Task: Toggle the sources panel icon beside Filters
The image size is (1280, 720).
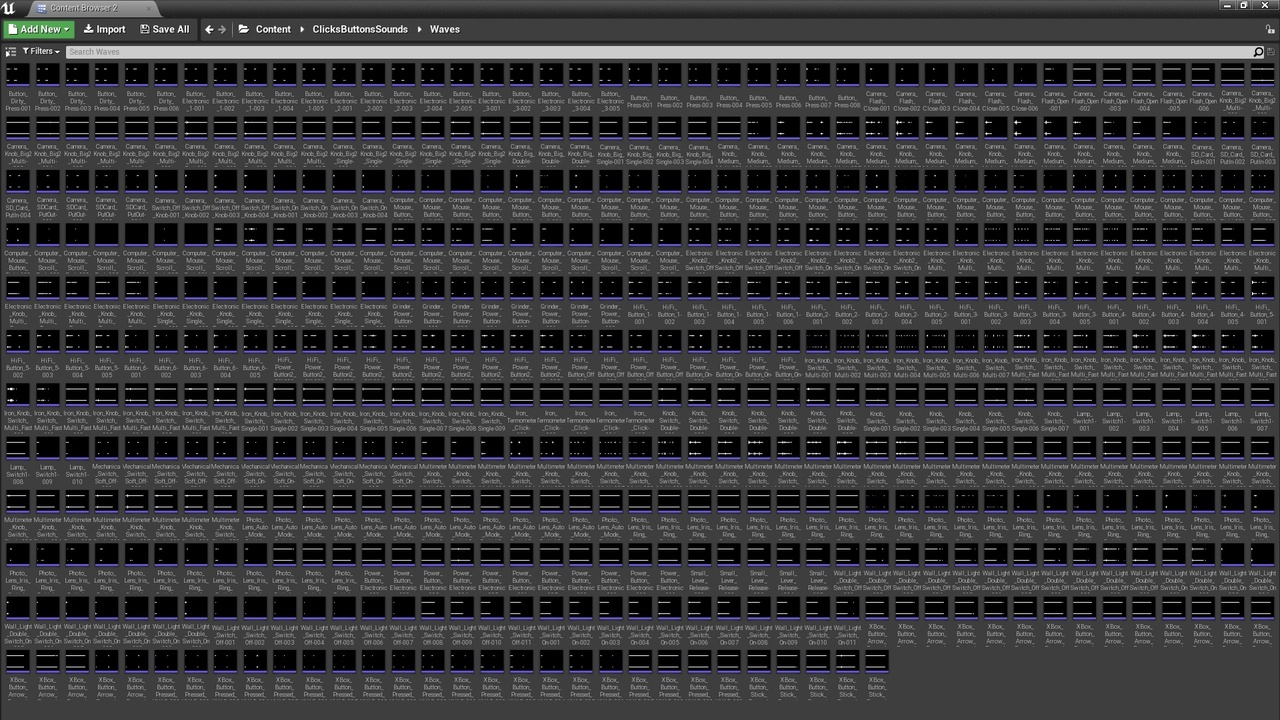Action: point(11,51)
